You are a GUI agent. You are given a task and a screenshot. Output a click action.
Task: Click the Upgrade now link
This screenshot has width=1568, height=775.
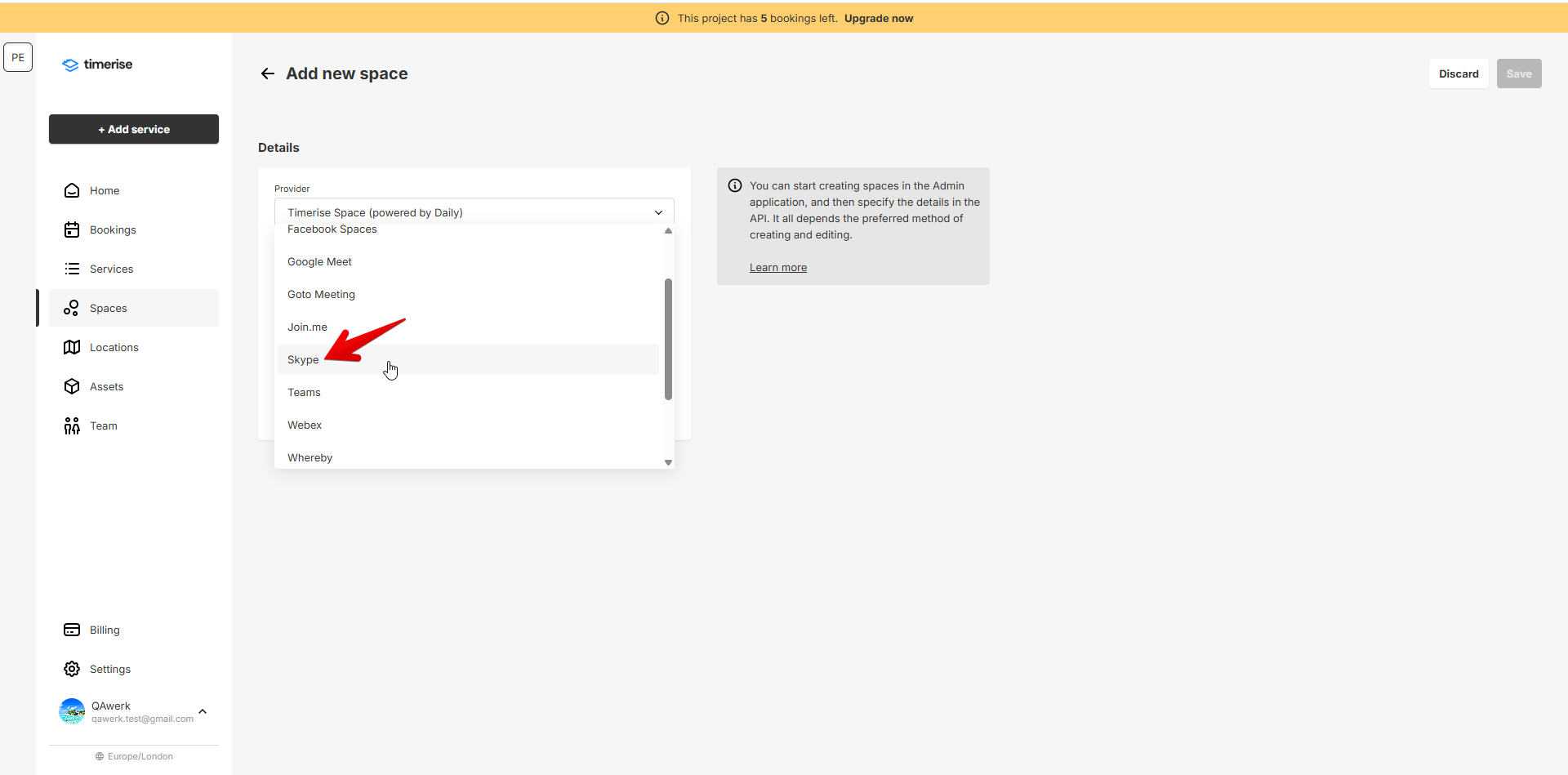[x=879, y=18]
